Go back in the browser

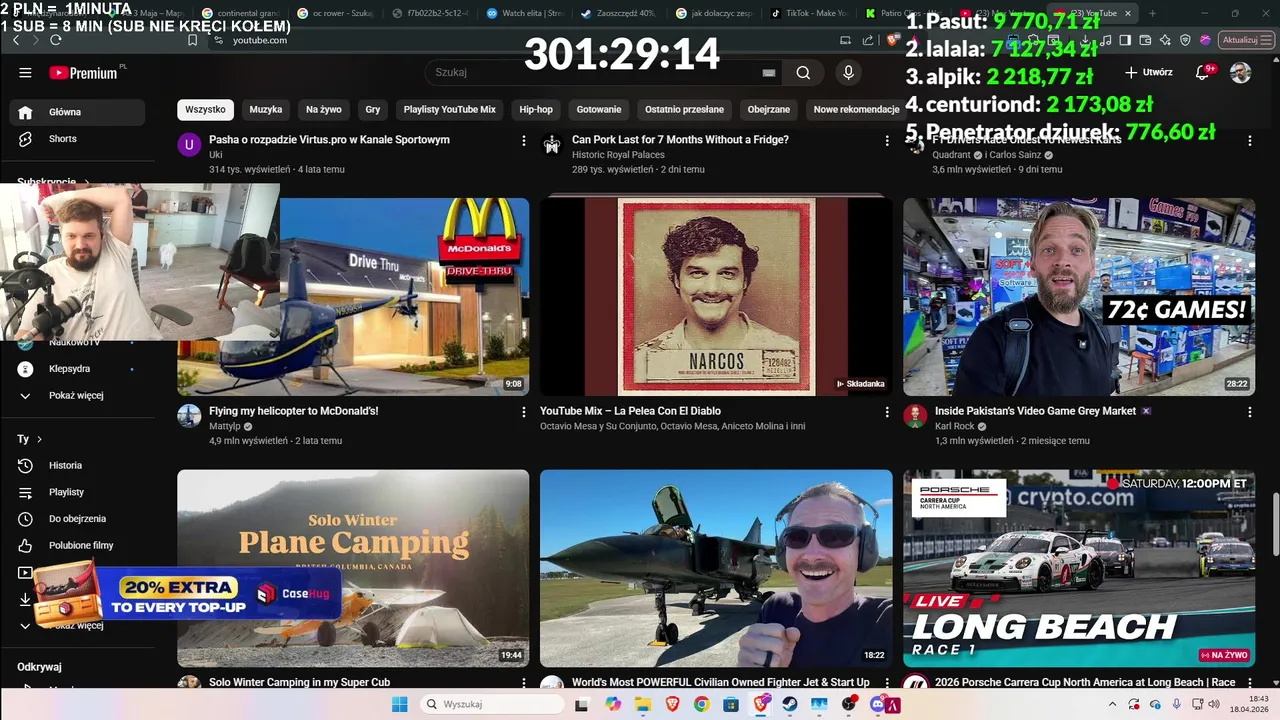[14, 40]
